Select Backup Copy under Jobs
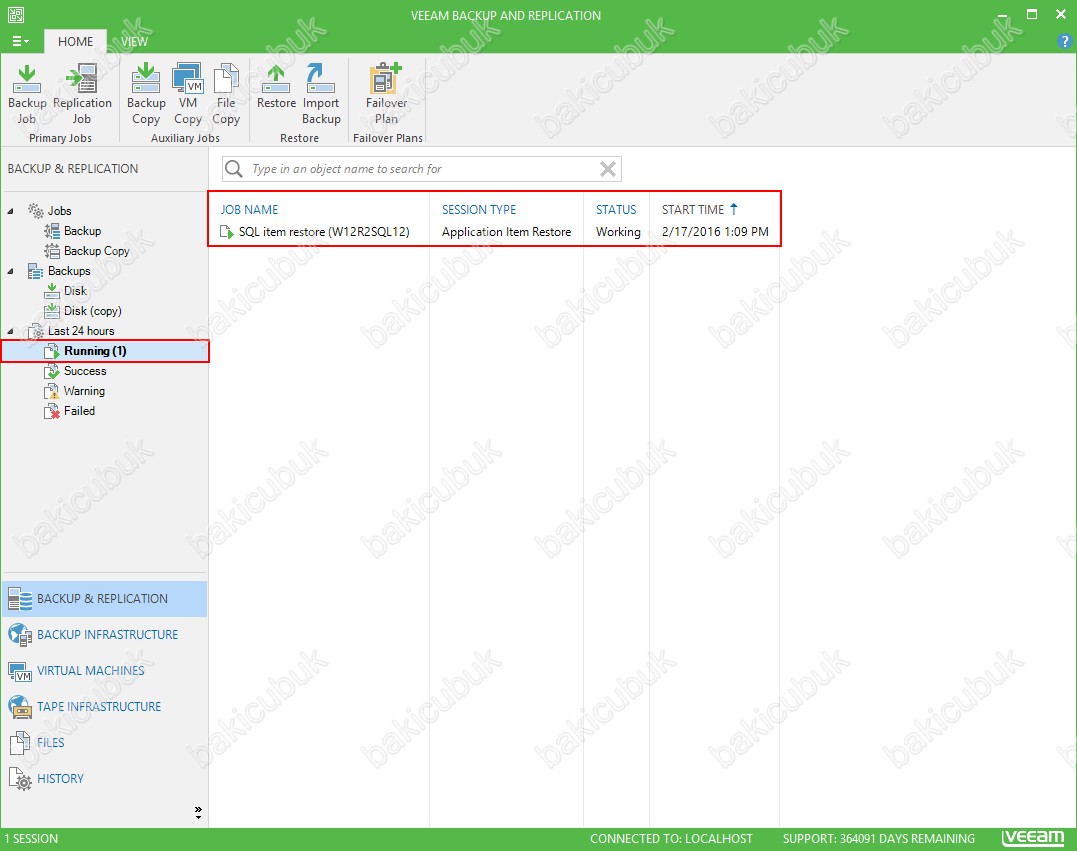 point(96,251)
